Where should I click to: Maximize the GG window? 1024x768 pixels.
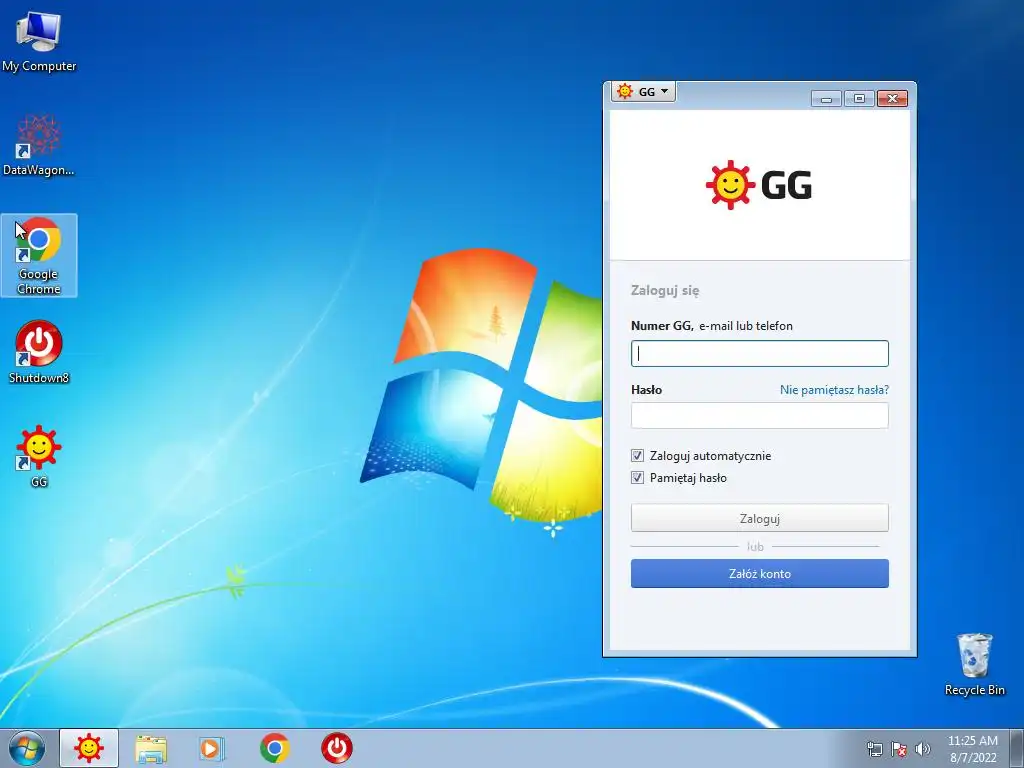click(859, 99)
